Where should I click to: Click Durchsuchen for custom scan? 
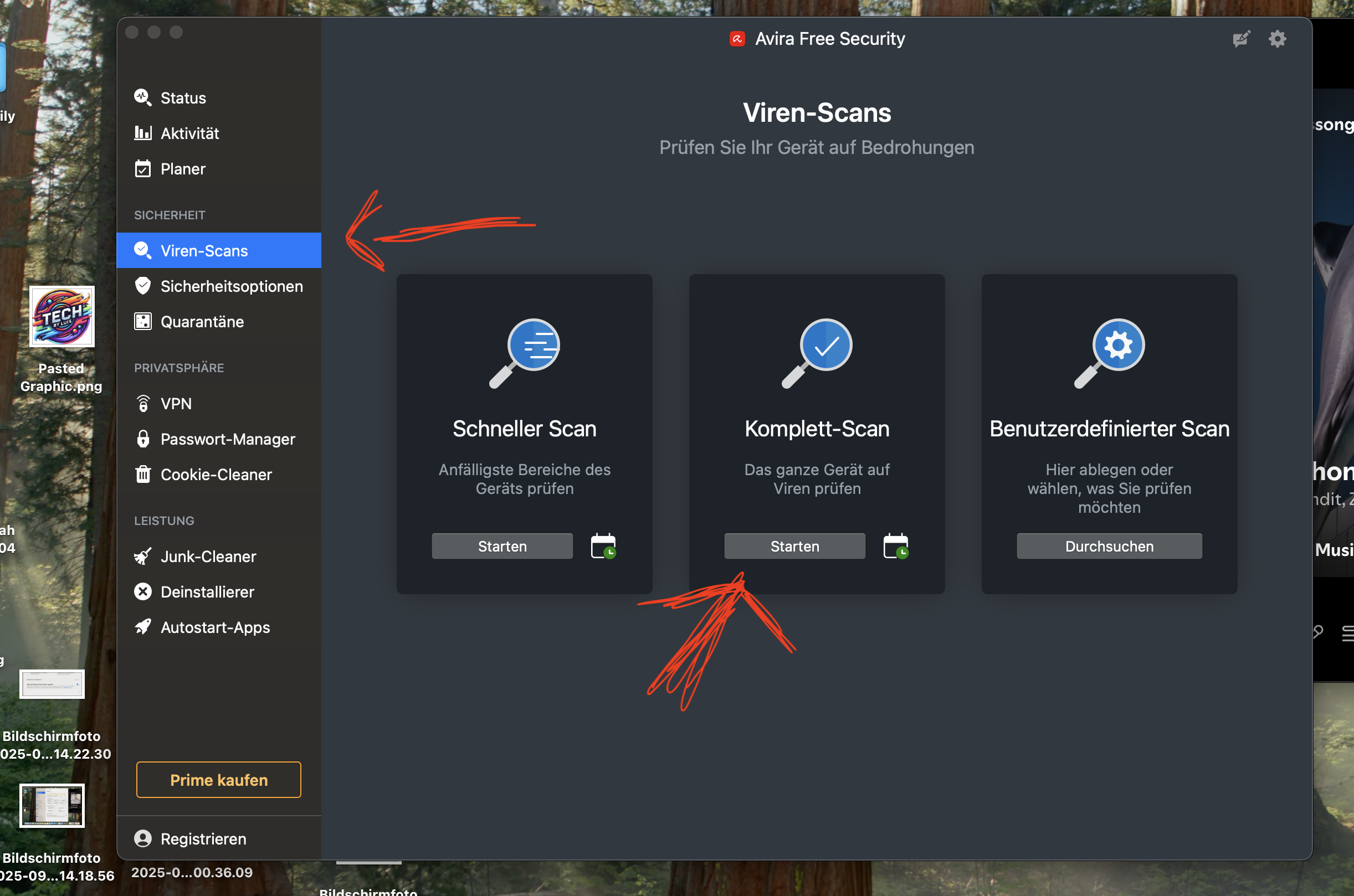1109,545
